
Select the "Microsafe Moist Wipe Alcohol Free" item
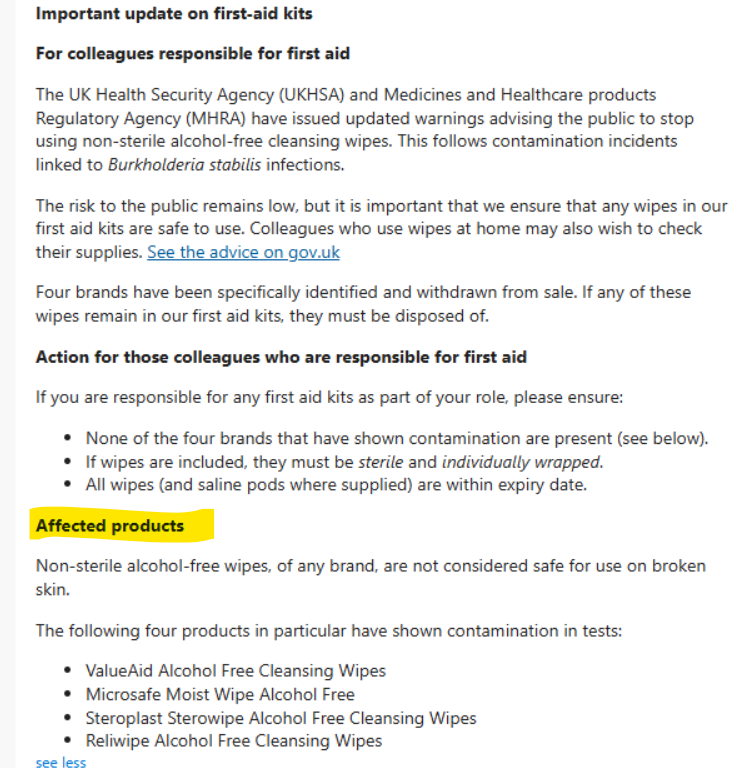tap(220, 694)
